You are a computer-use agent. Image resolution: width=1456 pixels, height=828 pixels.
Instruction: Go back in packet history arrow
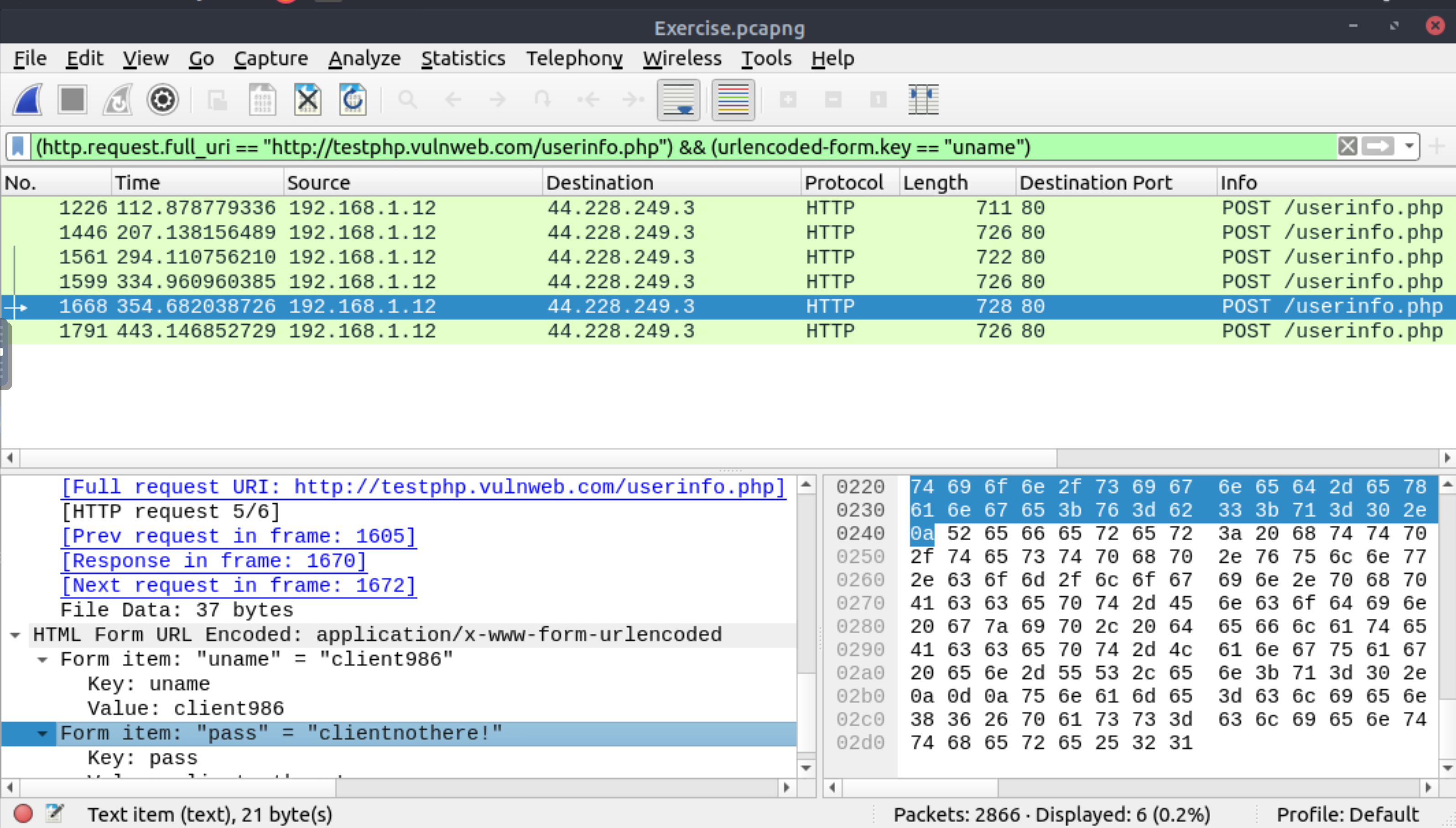coord(453,100)
